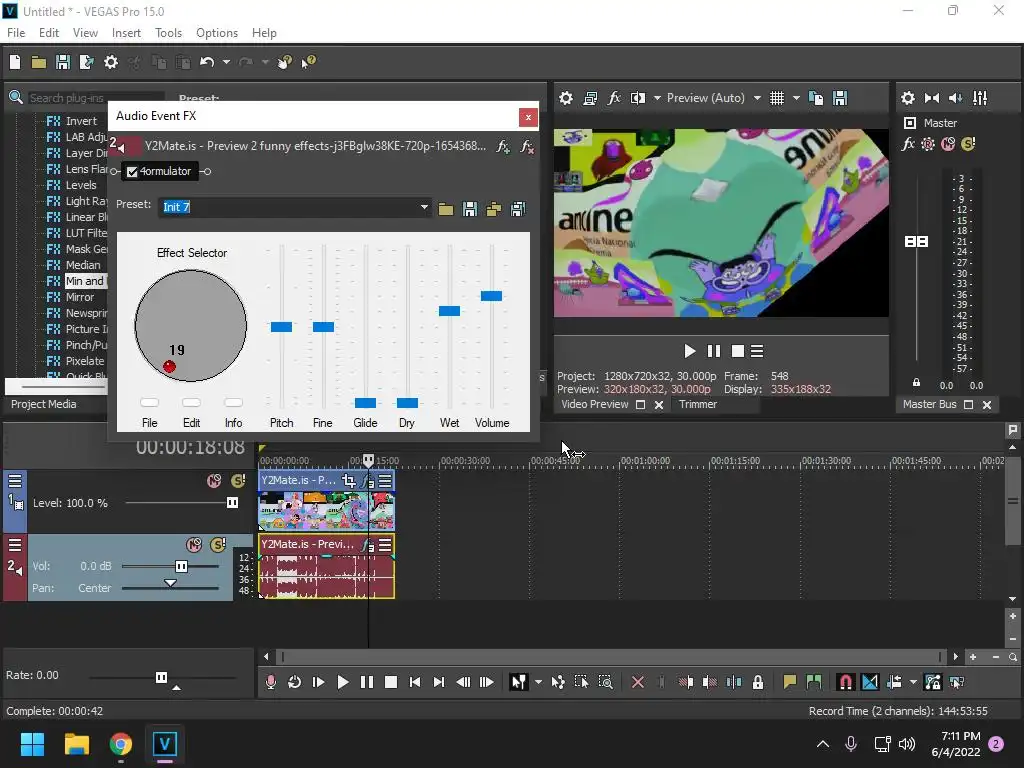Viewport: 1024px width, 768px height.
Task: Open a project with folder toolbar icon
Action: tap(39, 62)
